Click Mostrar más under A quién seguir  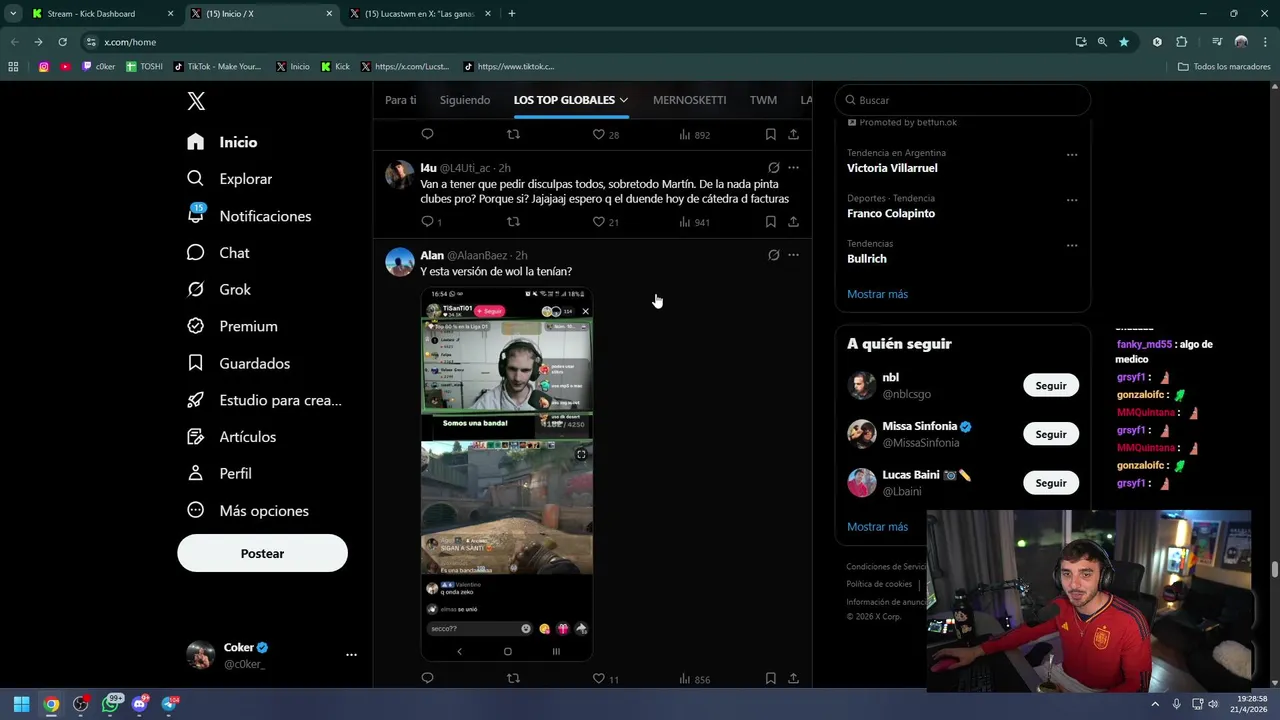pyautogui.click(x=877, y=527)
